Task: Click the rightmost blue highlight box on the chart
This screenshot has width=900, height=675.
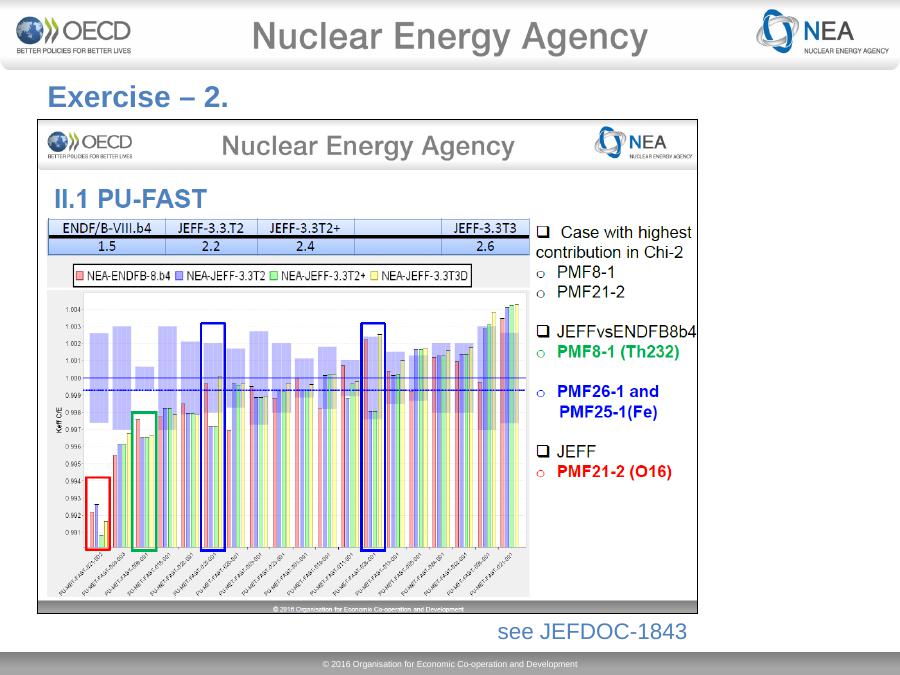Action: pyautogui.click(x=373, y=436)
